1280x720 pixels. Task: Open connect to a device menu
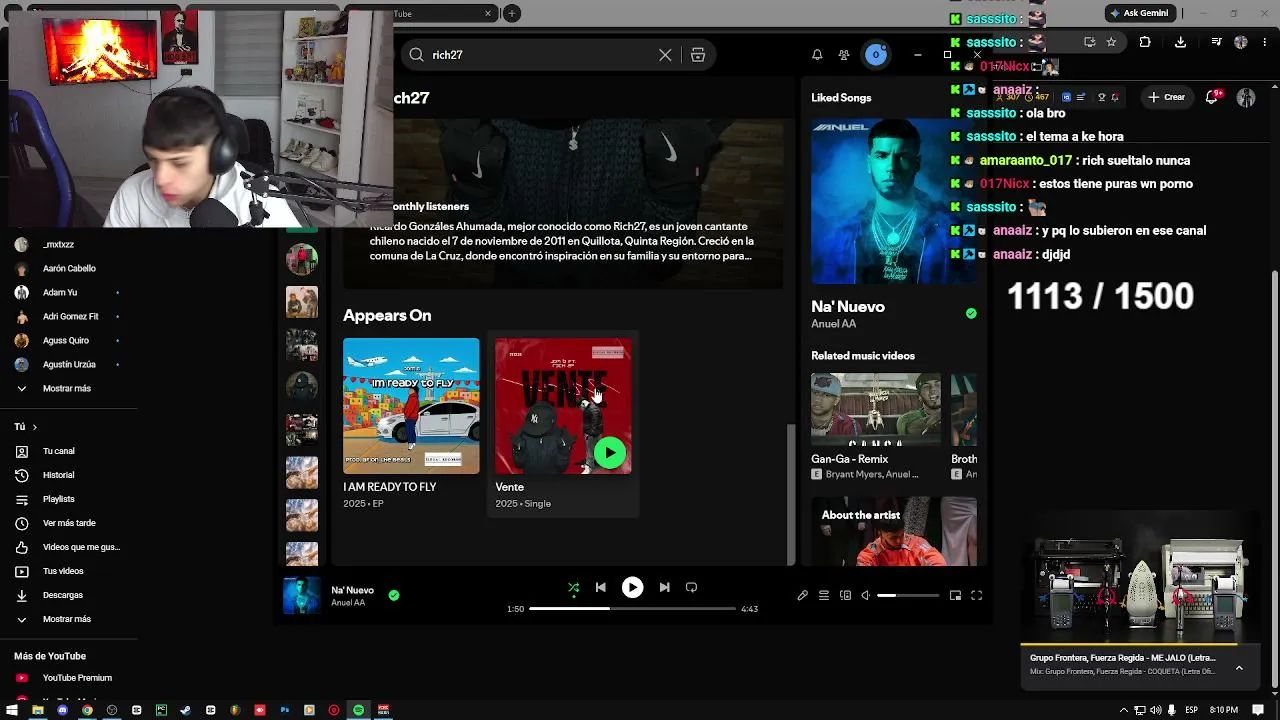[x=846, y=596]
